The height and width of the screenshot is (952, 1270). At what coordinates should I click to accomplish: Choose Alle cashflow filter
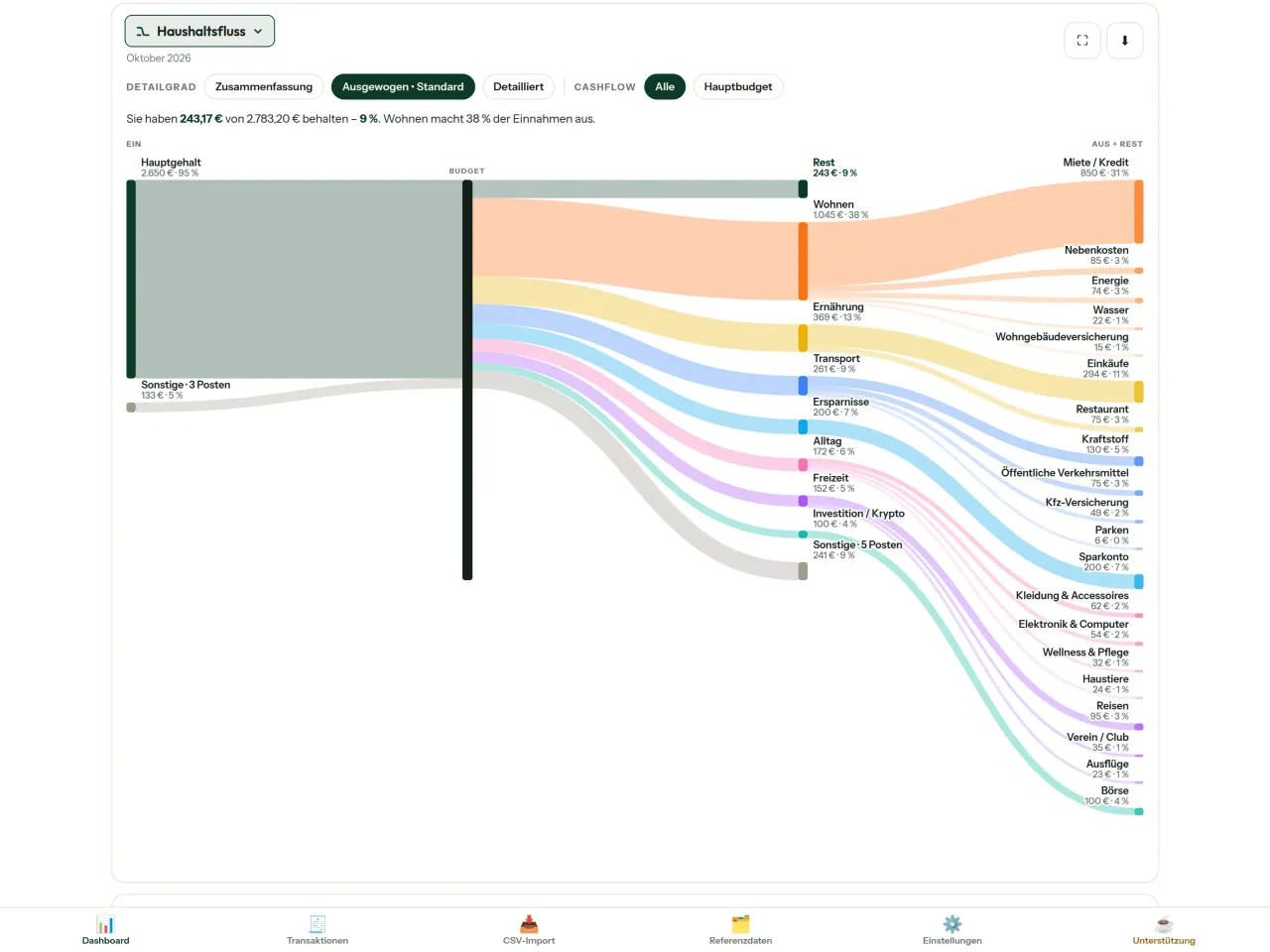coord(665,87)
